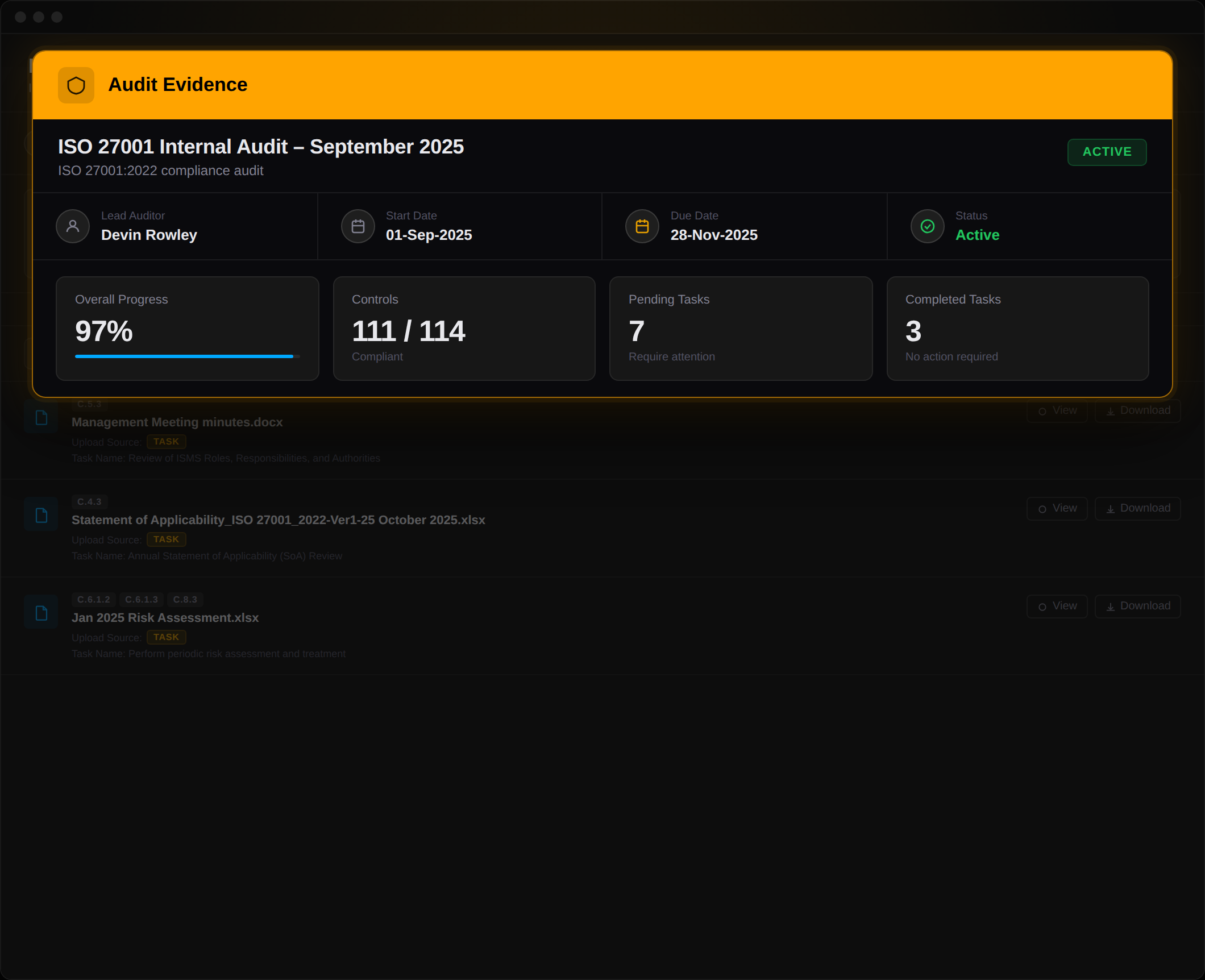1205x980 pixels.
Task: Select the C.6.1.2 control tag
Action: (x=94, y=600)
